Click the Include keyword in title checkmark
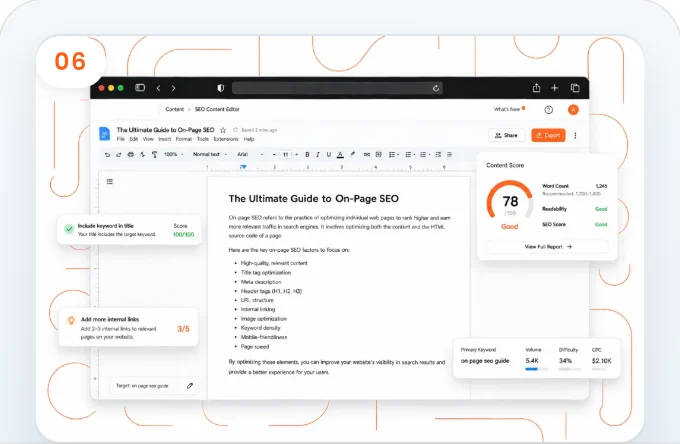This screenshot has height=444, width=680. pyautogui.click(x=69, y=229)
